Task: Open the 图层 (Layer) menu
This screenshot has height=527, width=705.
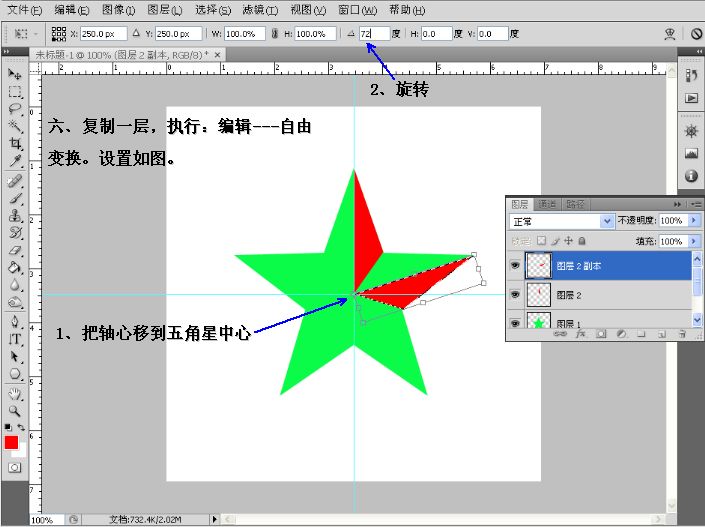Action: click(x=165, y=10)
